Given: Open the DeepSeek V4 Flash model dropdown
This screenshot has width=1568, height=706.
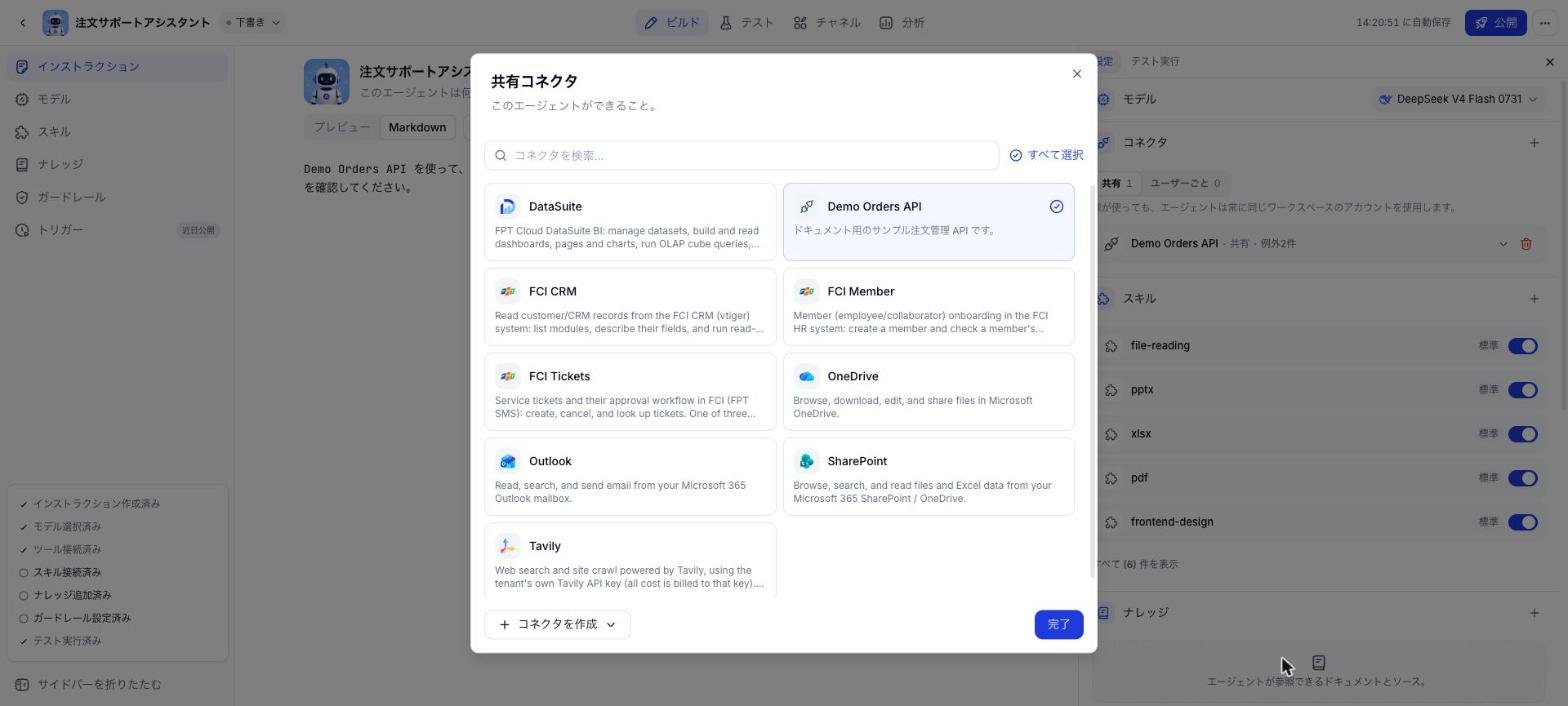Looking at the screenshot, I should (1458, 100).
